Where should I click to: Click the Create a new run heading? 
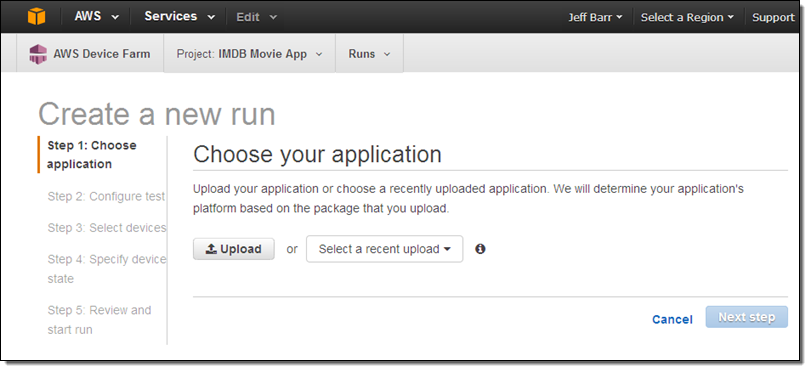coord(157,114)
